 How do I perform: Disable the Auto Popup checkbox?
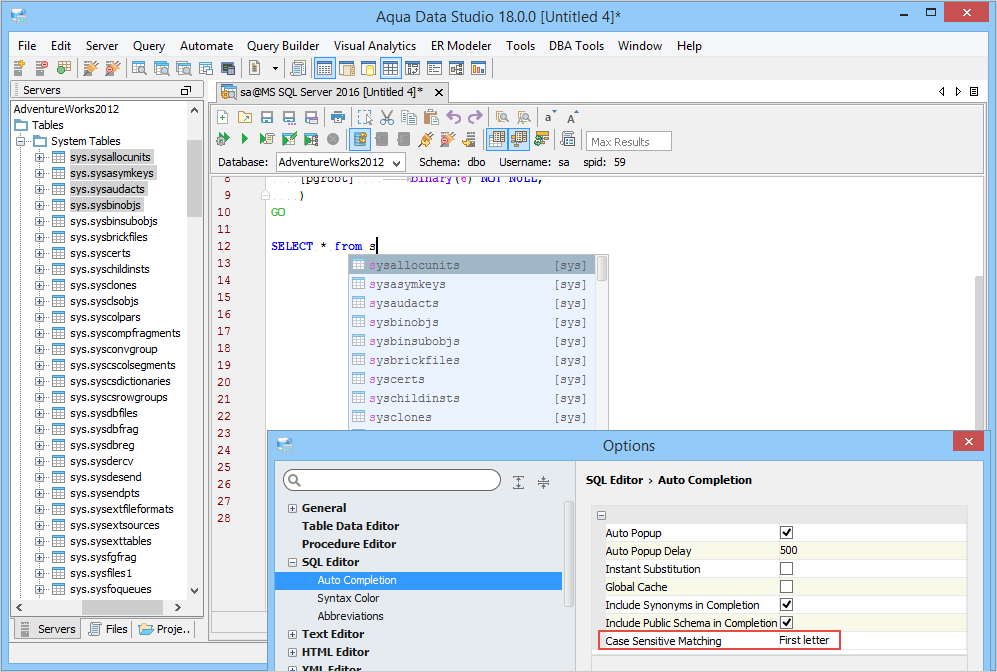tap(786, 533)
